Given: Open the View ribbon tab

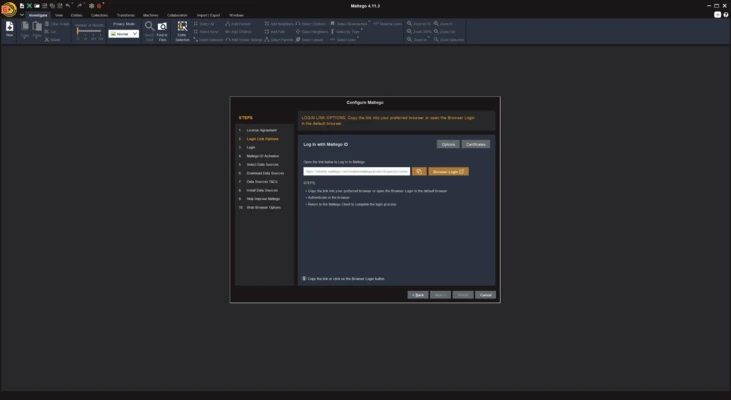Looking at the screenshot, I should point(59,15).
